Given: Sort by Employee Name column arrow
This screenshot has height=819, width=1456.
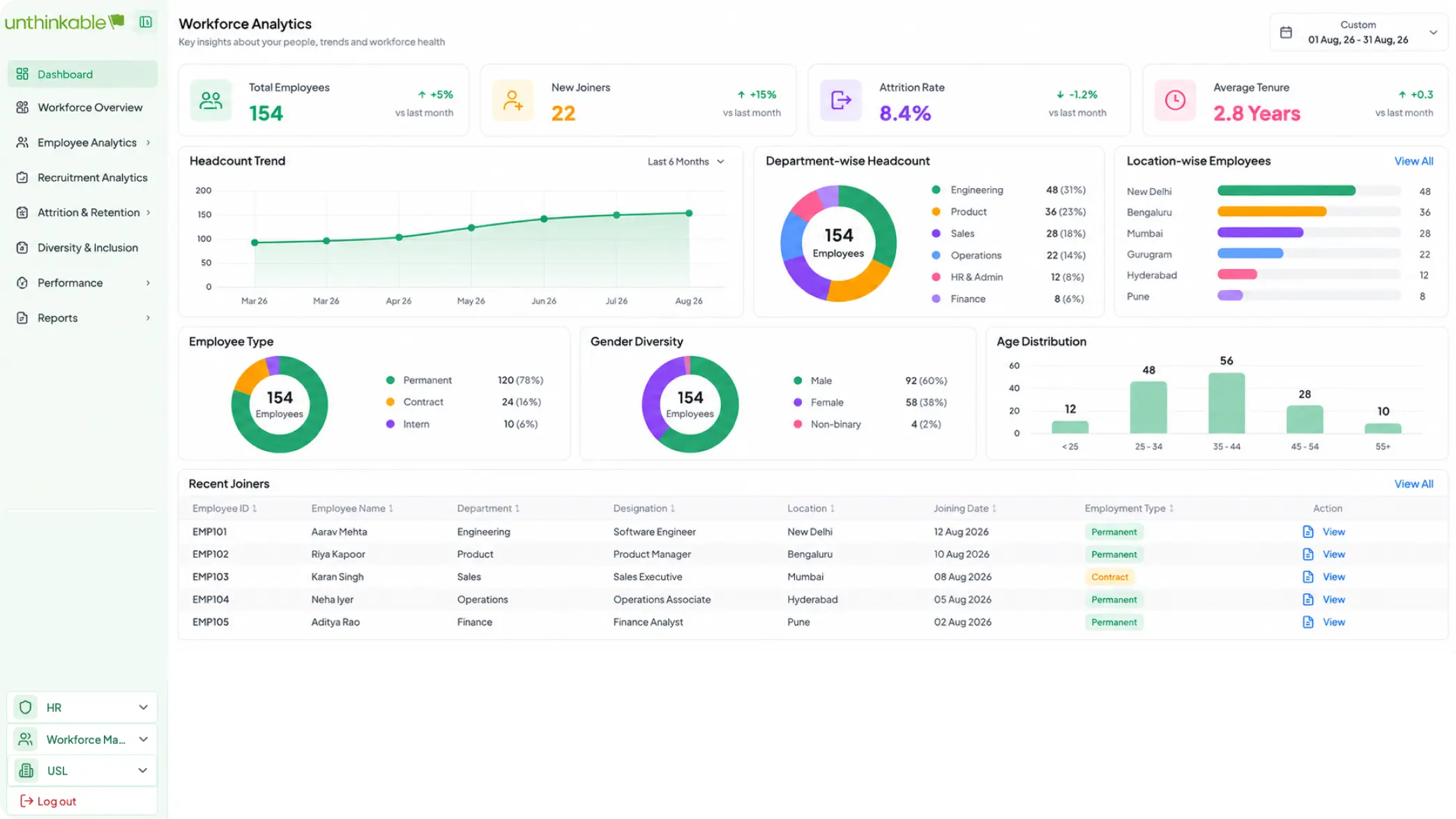Looking at the screenshot, I should tap(390, 509).
